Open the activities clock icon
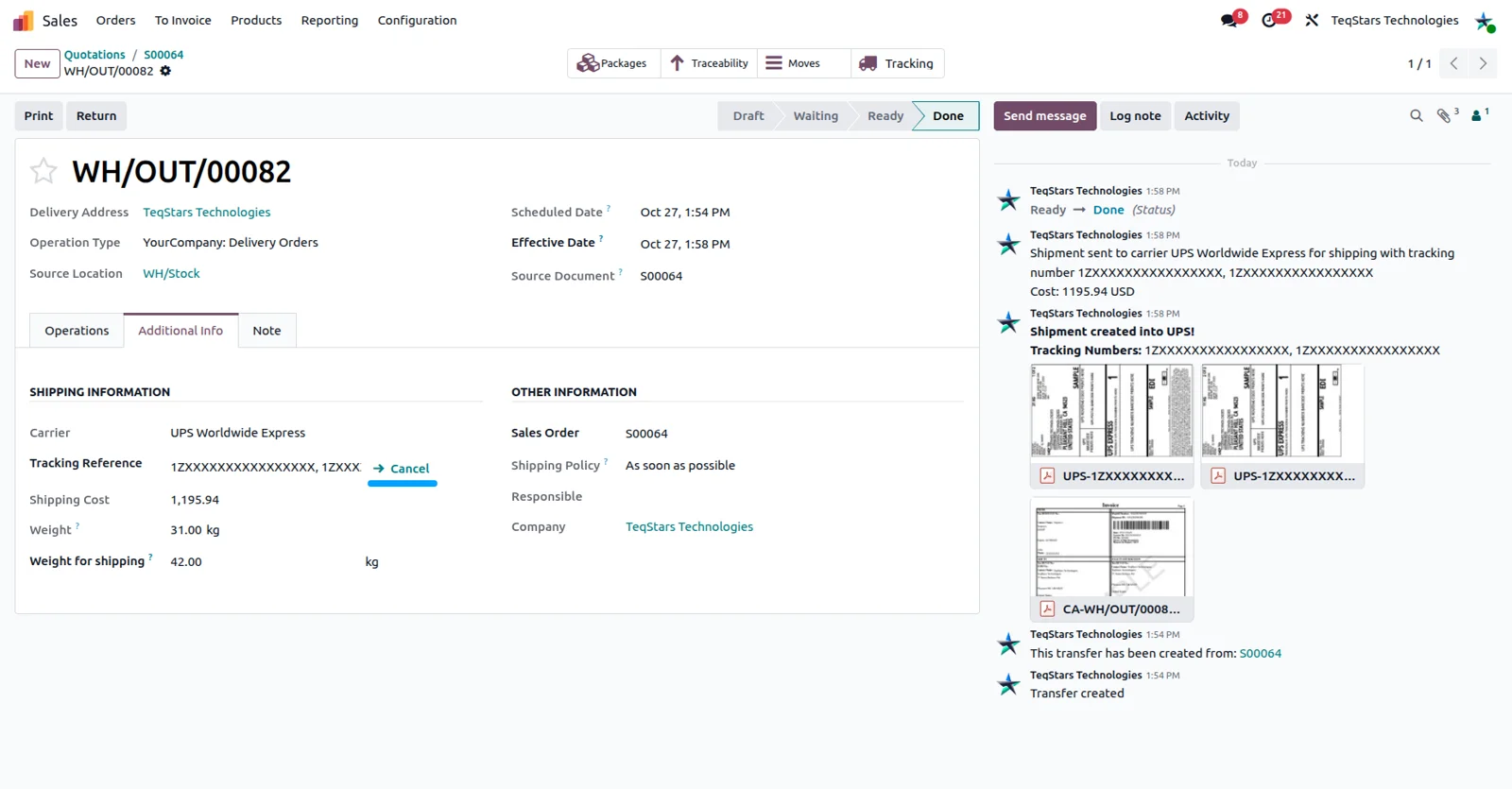This screenshot has width=1512, height=789. [1269, 21]
